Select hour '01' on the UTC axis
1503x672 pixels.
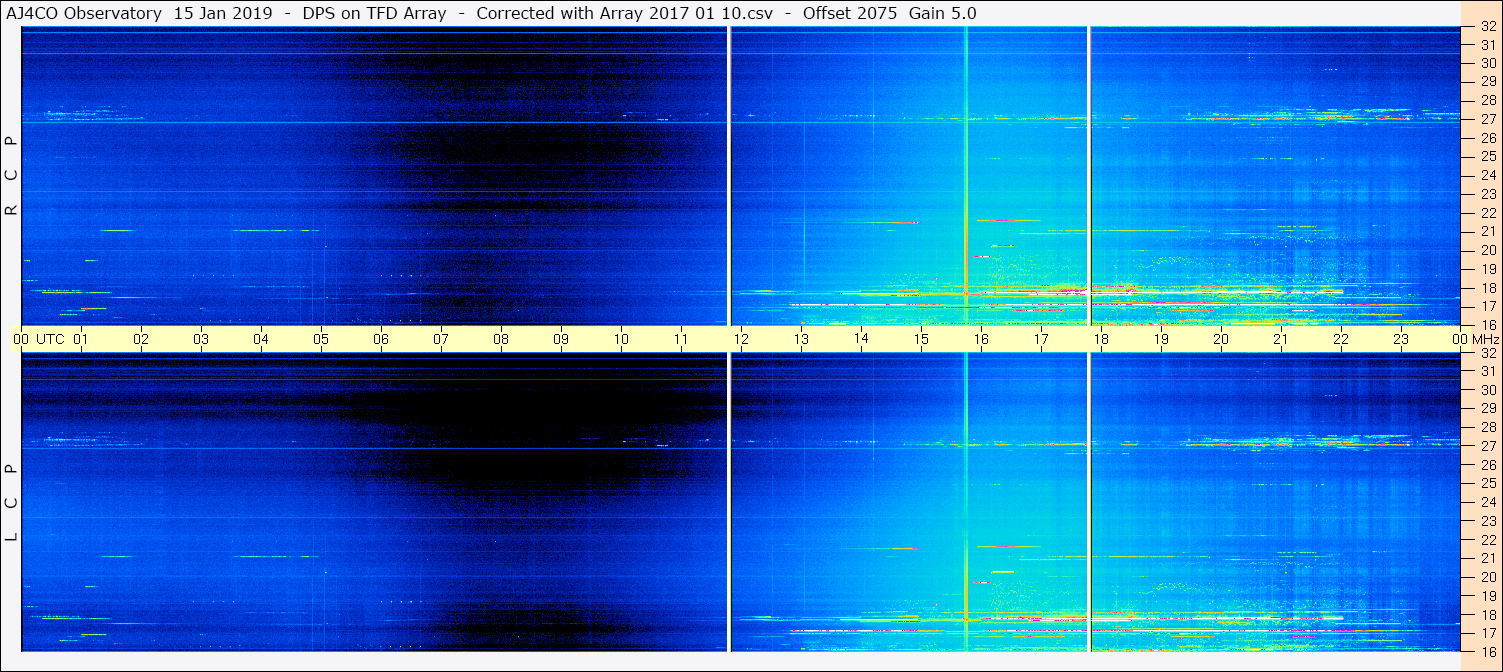(x=81, y=339)
